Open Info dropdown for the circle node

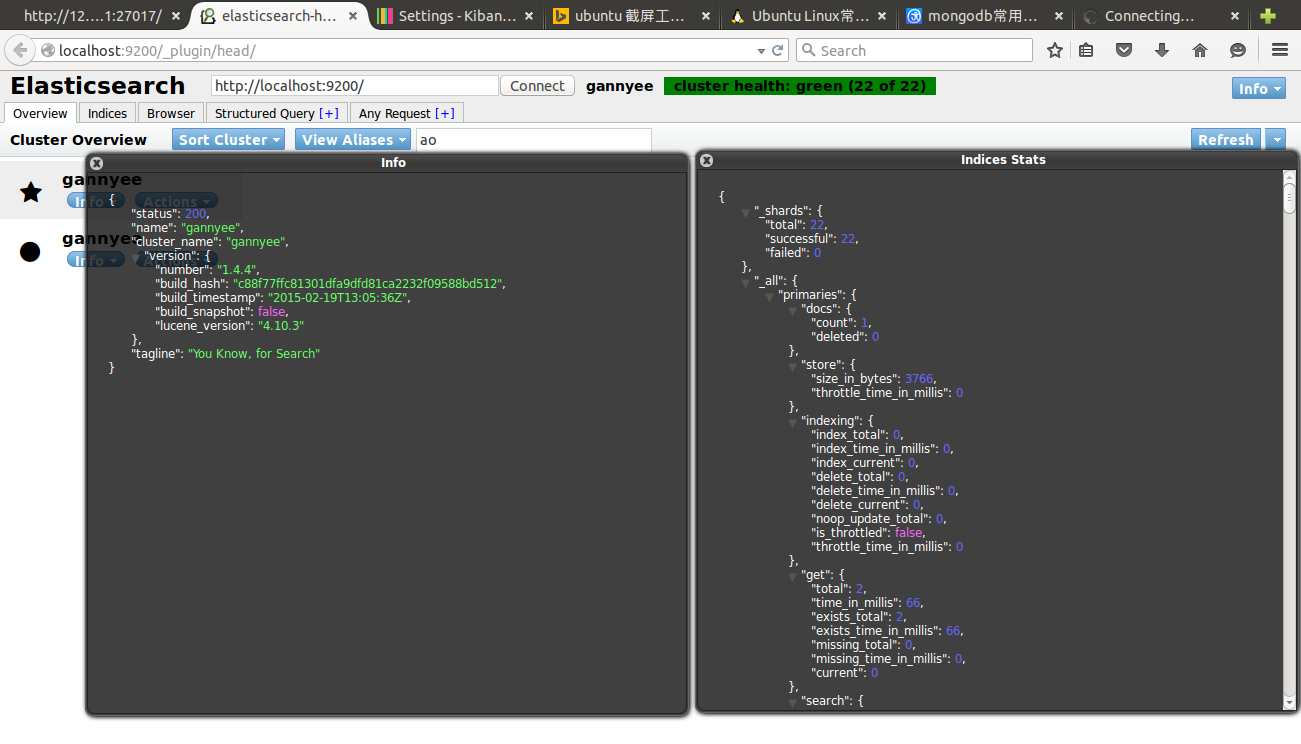pos(95,260)
